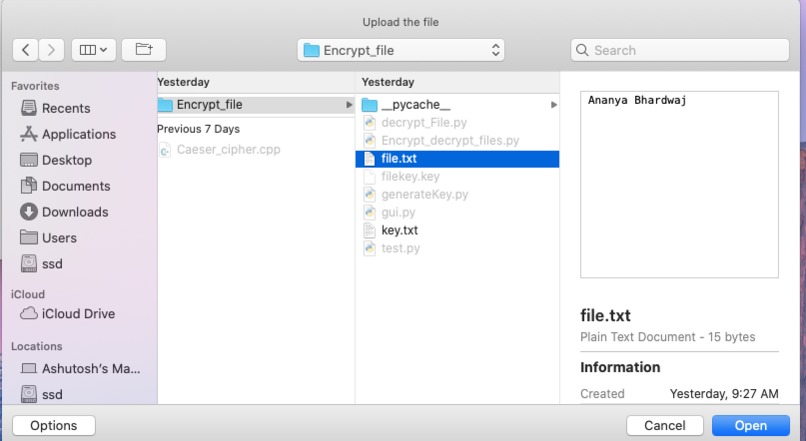Click the generateKey.py Python icon
The image size is (806, 441).
[370, 194]
